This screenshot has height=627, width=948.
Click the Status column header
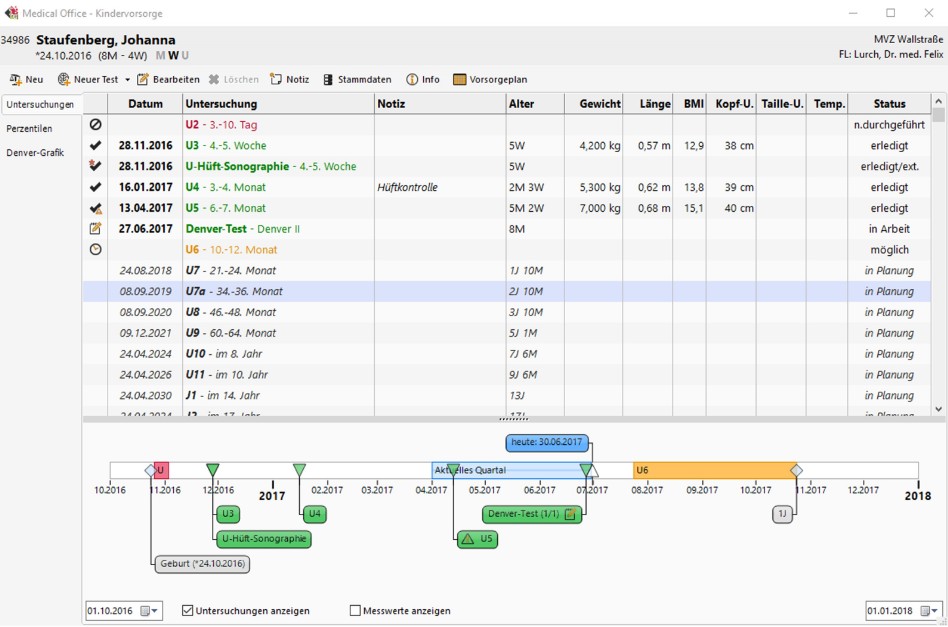point(889,103)
